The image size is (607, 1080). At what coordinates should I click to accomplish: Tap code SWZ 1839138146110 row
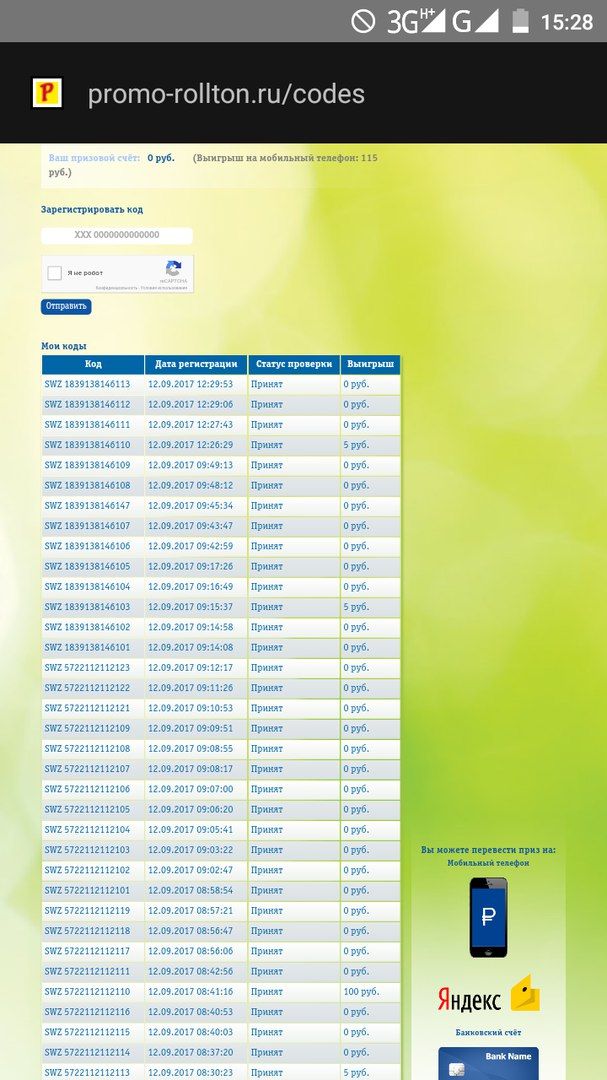click(x=88, y=445)
